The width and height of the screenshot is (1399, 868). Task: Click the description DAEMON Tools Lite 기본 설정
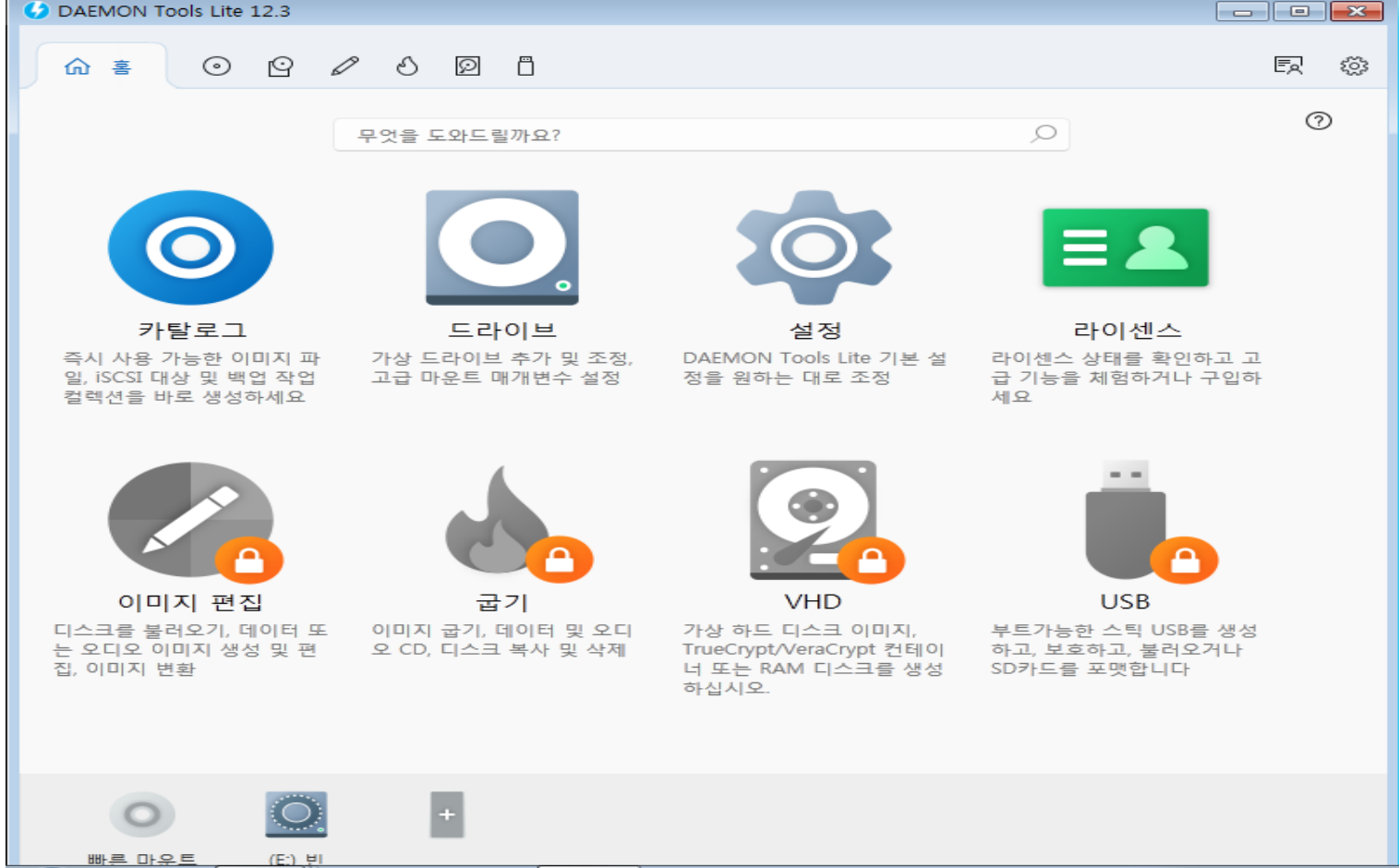point(814,368)
